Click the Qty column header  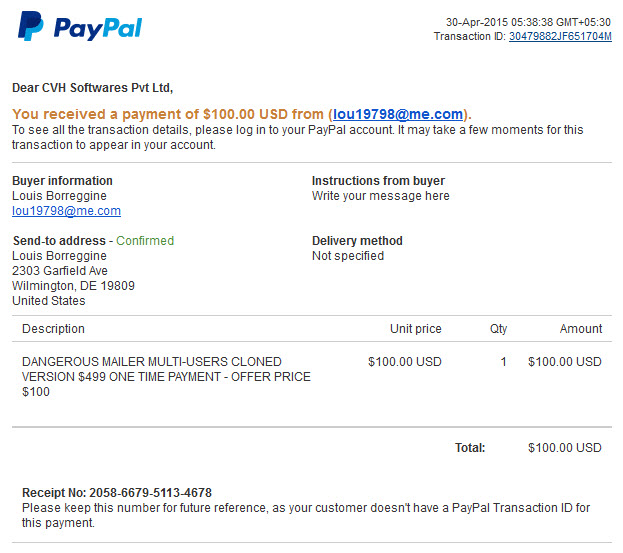click(x=498, y=329)
